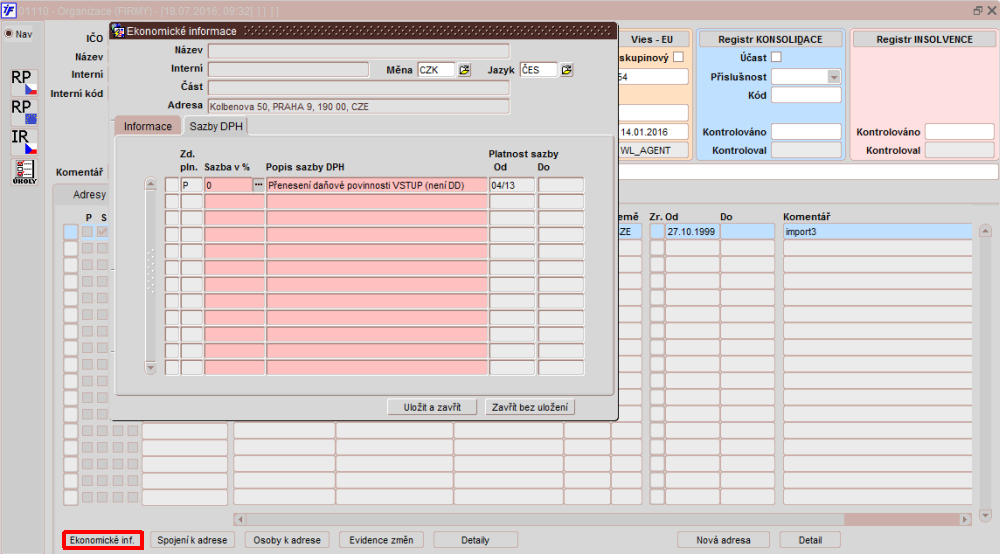
Task: Click the Ekonomické informace dialog title icon
Action: pos(118,31)
